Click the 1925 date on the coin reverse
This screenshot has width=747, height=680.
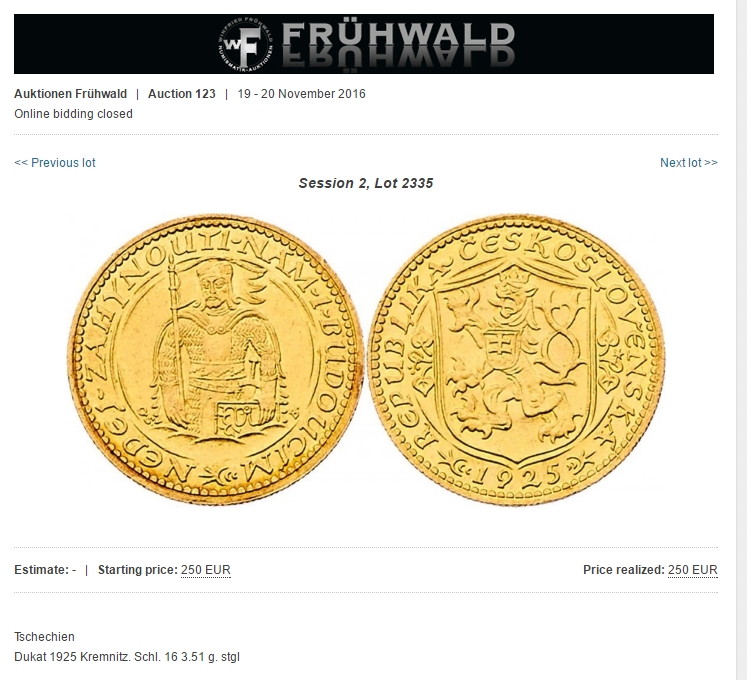coord(518,474)
